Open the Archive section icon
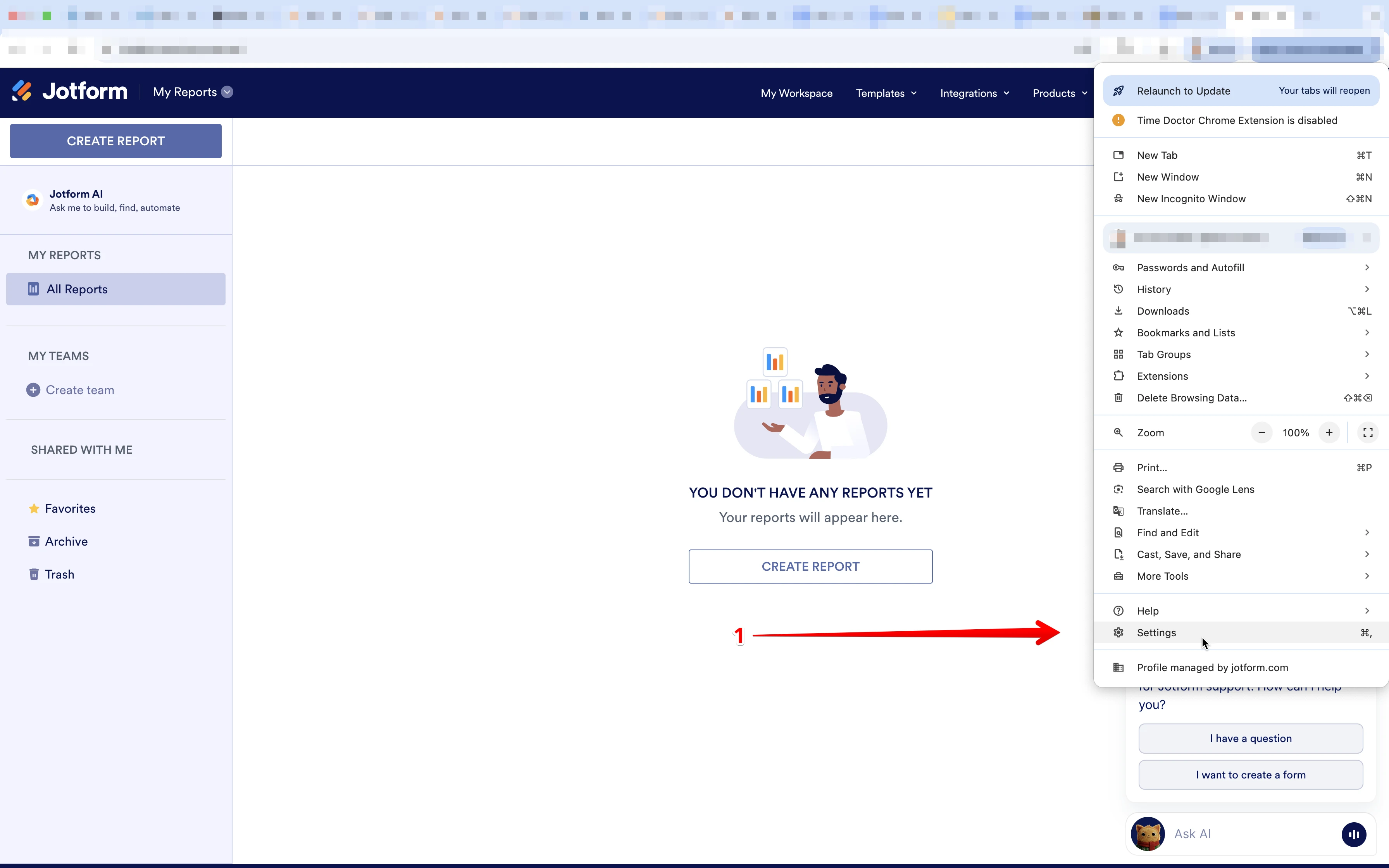The width and height of the screenshot is (1389, 868). (33, 541)
